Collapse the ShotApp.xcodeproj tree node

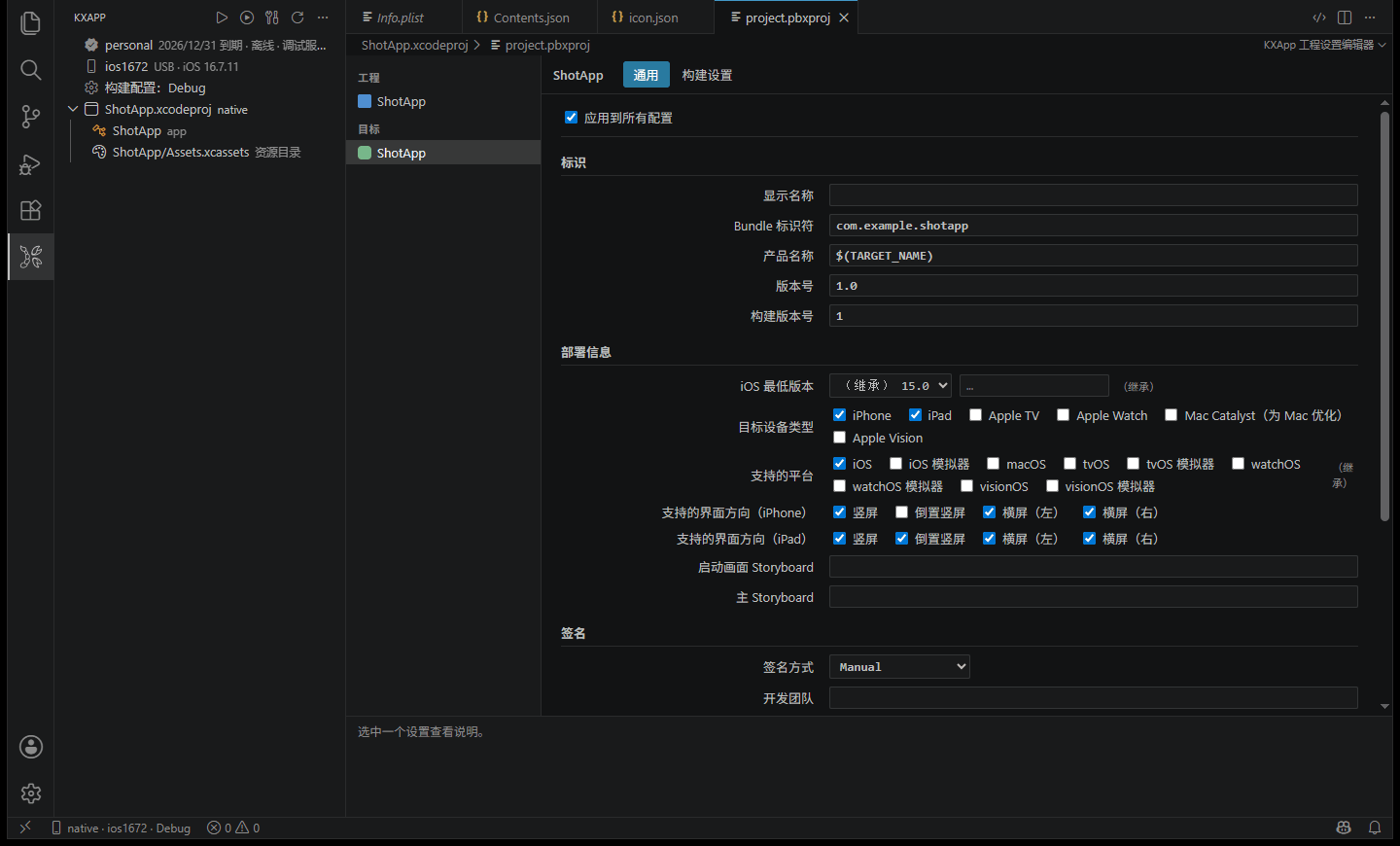coord(73,109)
